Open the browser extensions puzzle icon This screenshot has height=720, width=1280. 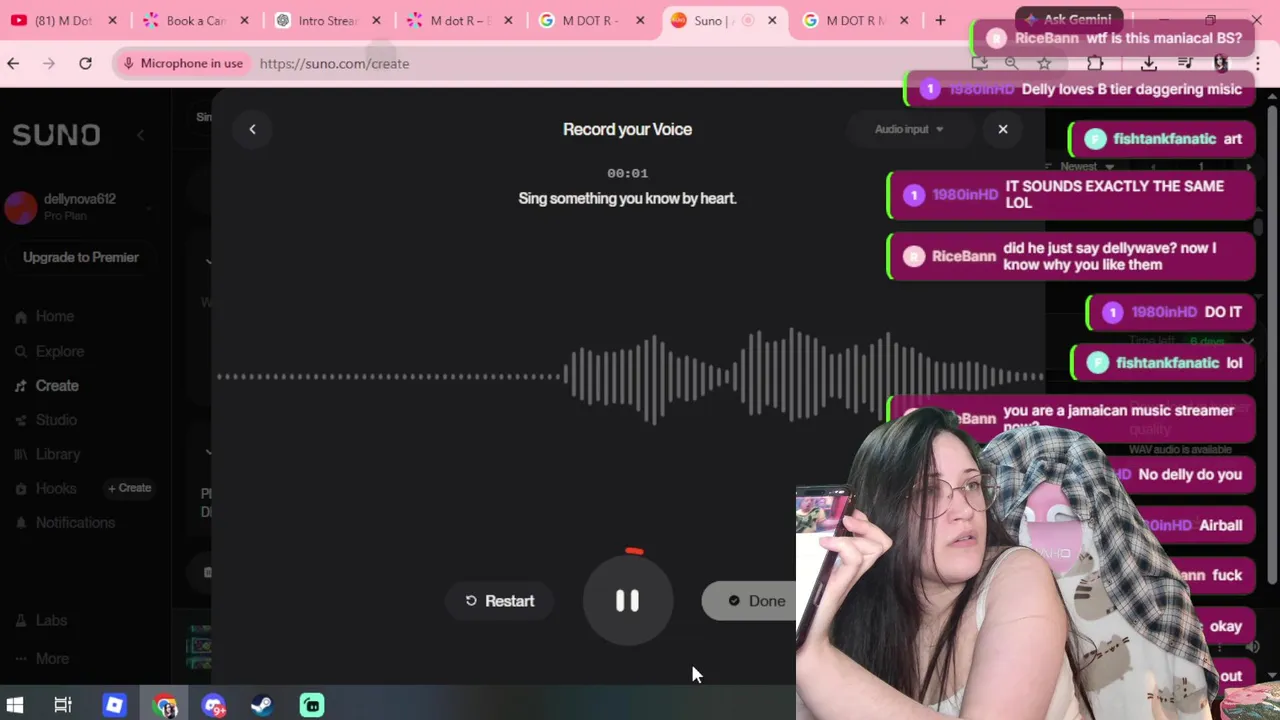[x=1095, y=63]
